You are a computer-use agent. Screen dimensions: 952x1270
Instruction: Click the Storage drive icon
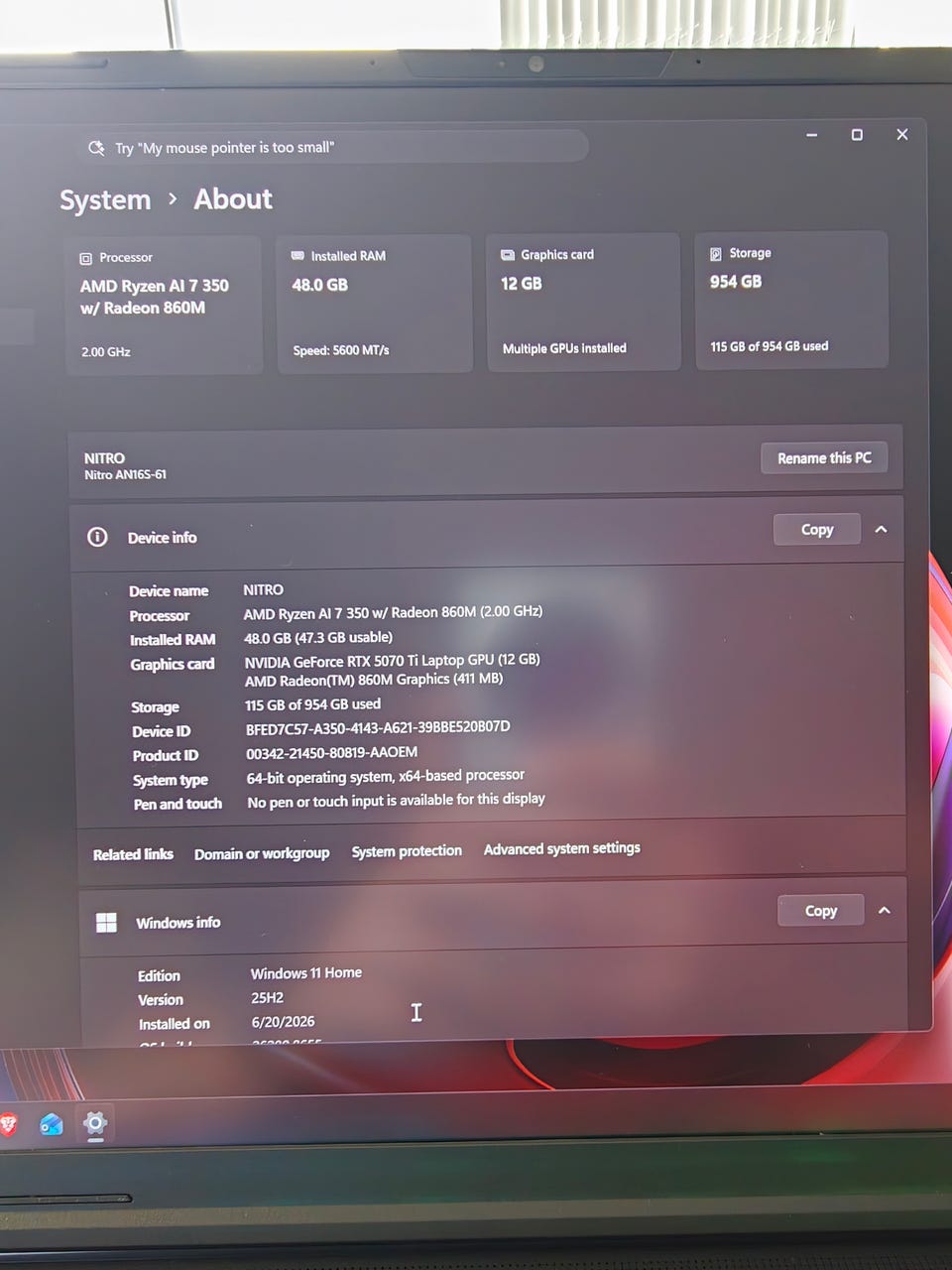coord(716,254)
